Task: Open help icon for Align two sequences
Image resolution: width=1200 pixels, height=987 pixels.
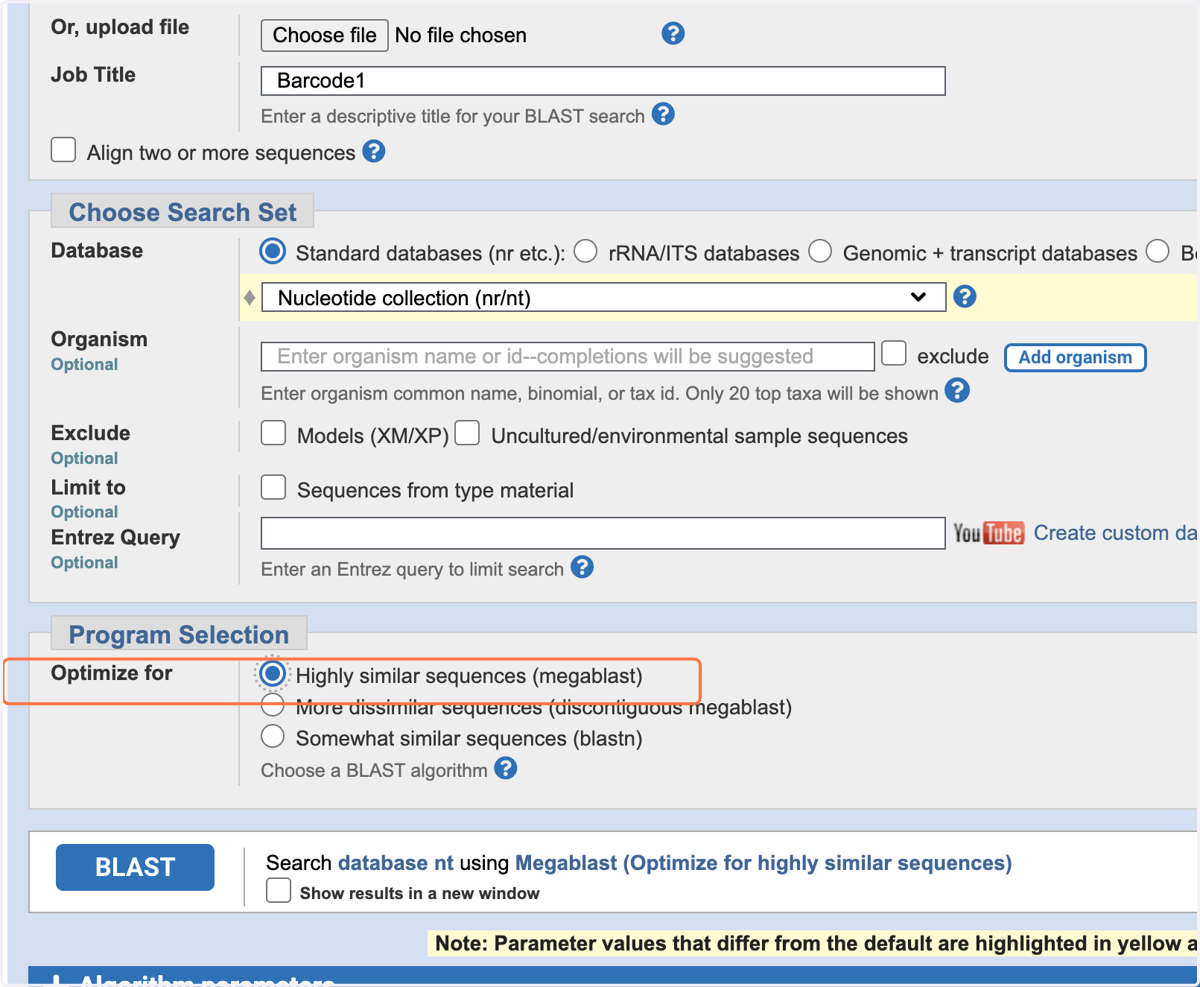Action: coord(374,152)
